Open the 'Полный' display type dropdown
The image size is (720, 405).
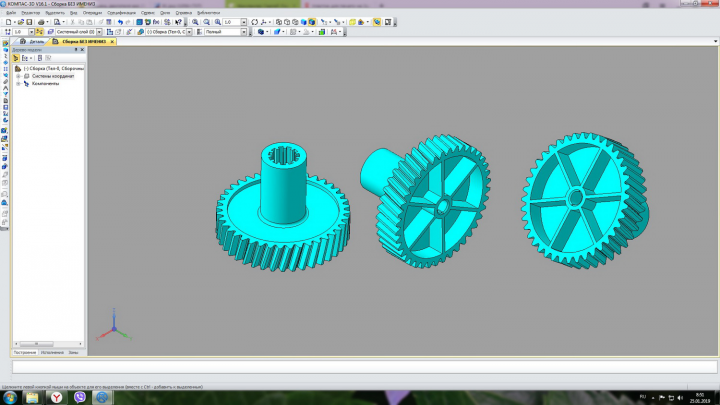(x=244, y=32)
